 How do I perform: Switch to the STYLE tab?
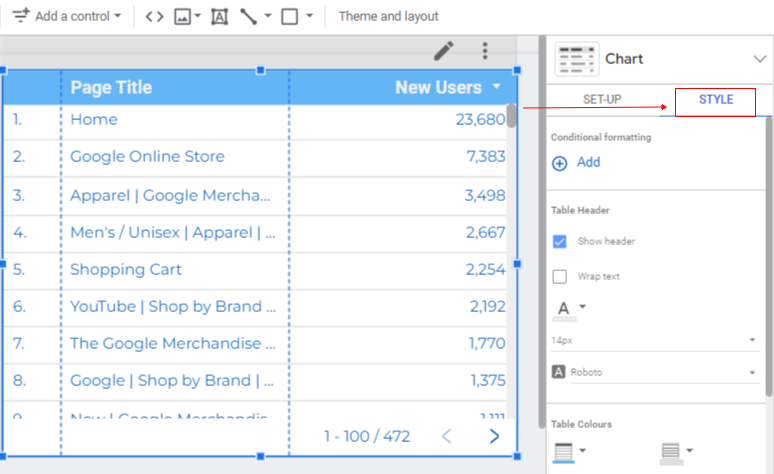click(716, 100)
